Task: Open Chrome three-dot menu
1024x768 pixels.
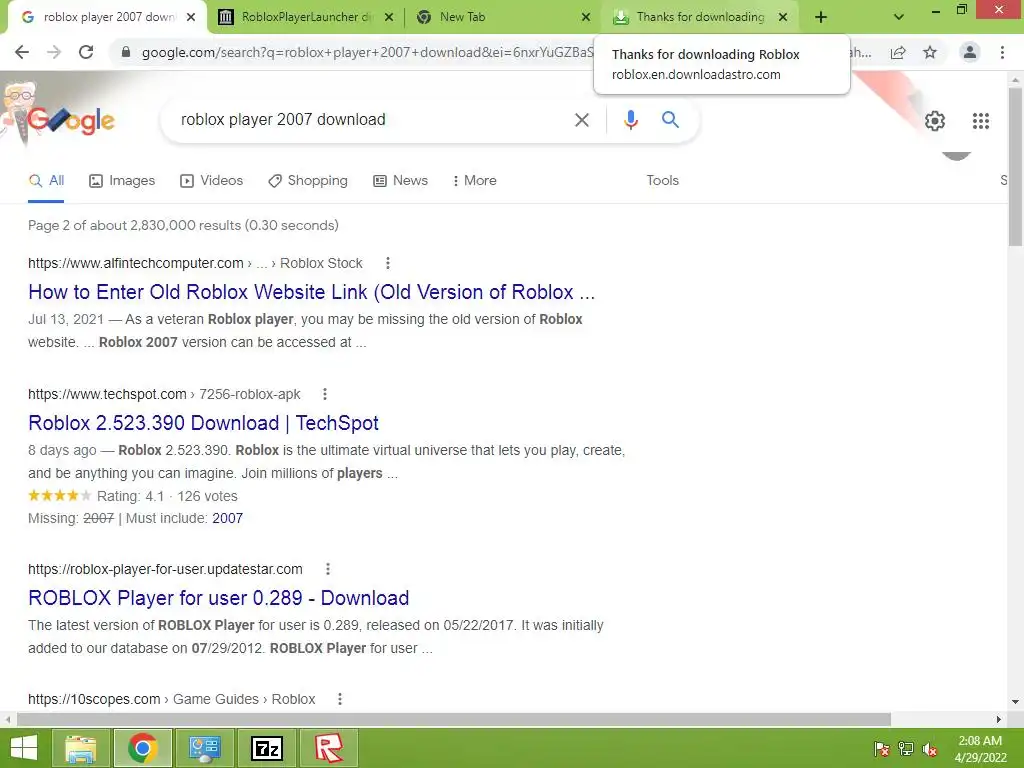Action: click(1002, 52)
